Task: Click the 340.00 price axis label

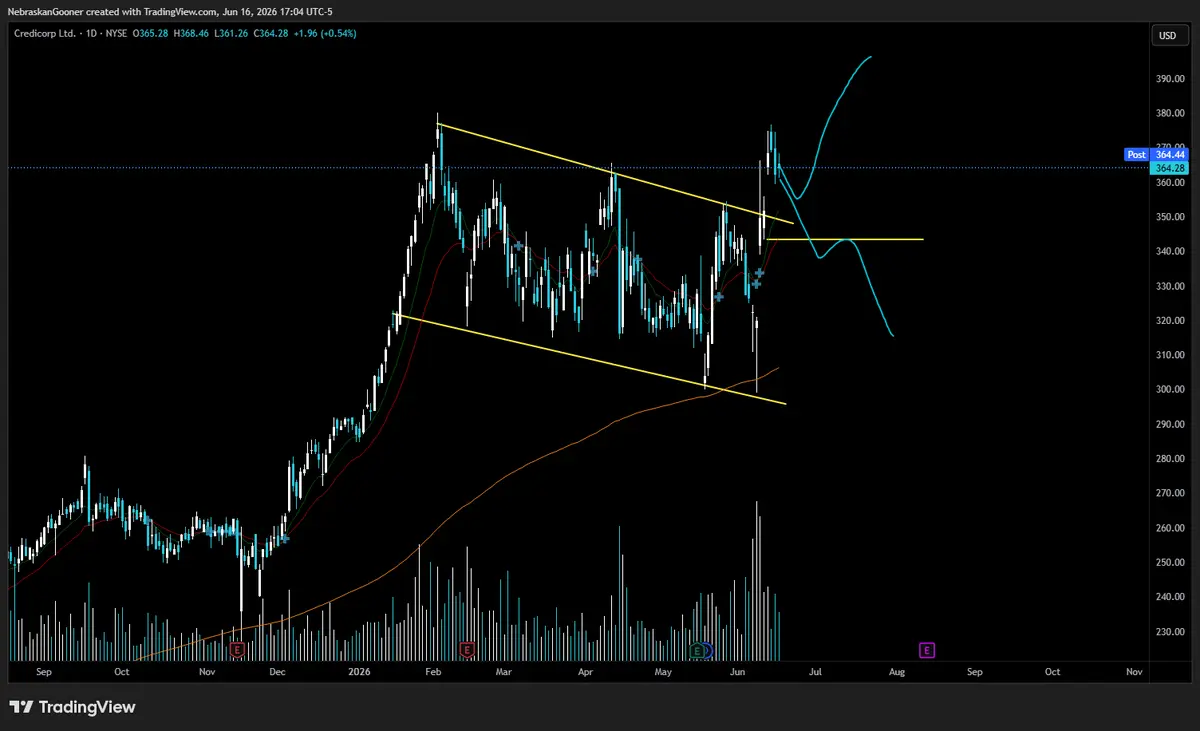Action: pyautogui.click(x=1170, y=251)
